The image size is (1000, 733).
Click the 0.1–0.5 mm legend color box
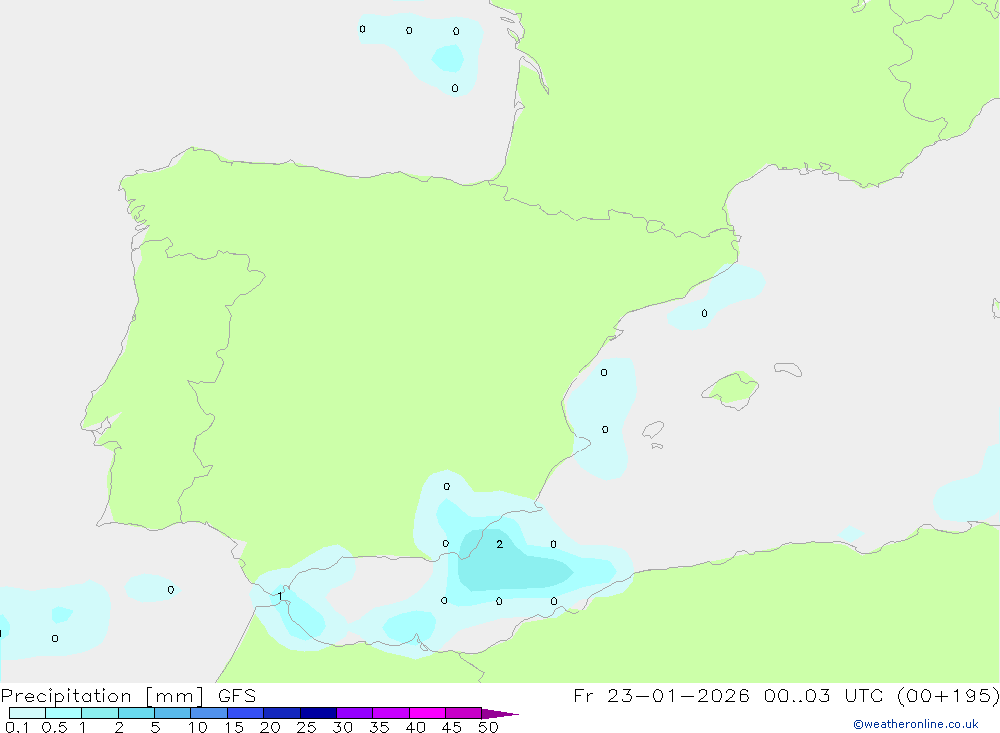point(27,713)
